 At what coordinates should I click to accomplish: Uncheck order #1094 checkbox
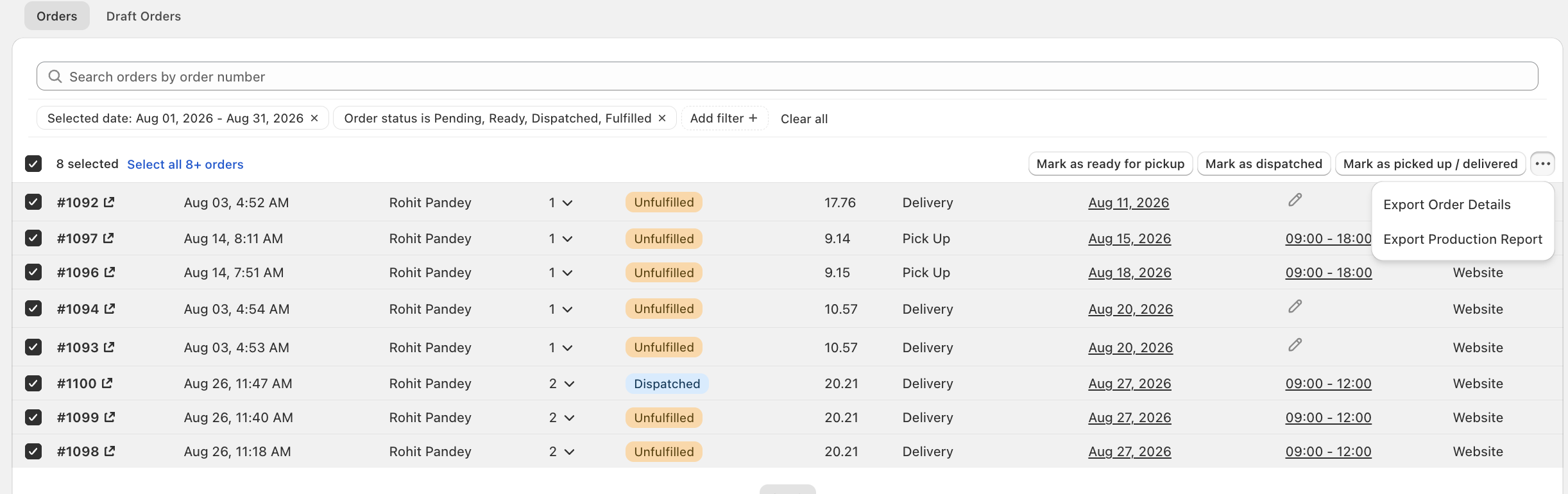pos(33,309)
